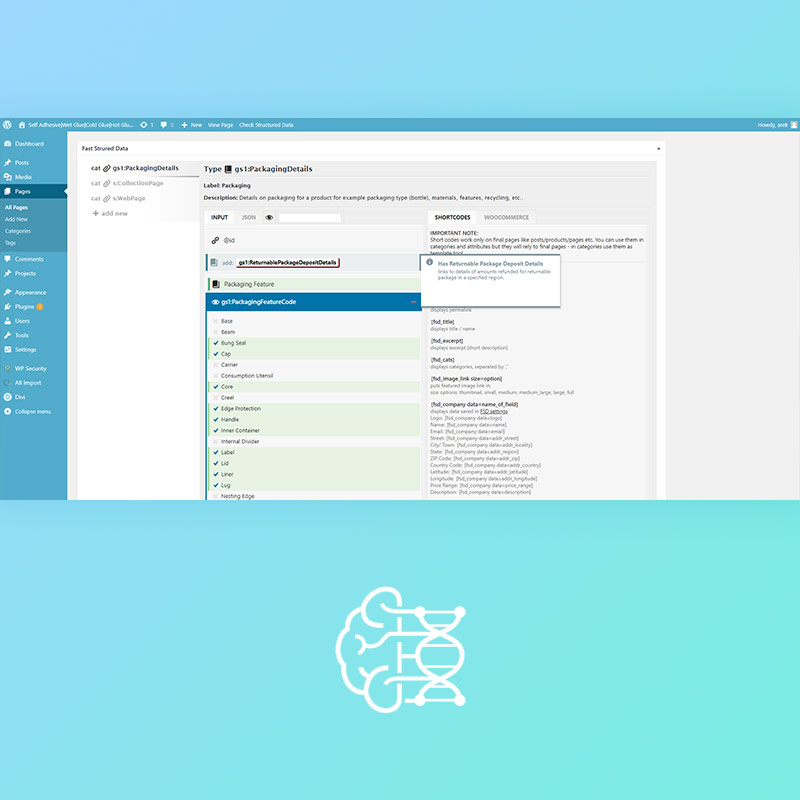
Task: Click View Page in admin bar
Action: (220, 124)
